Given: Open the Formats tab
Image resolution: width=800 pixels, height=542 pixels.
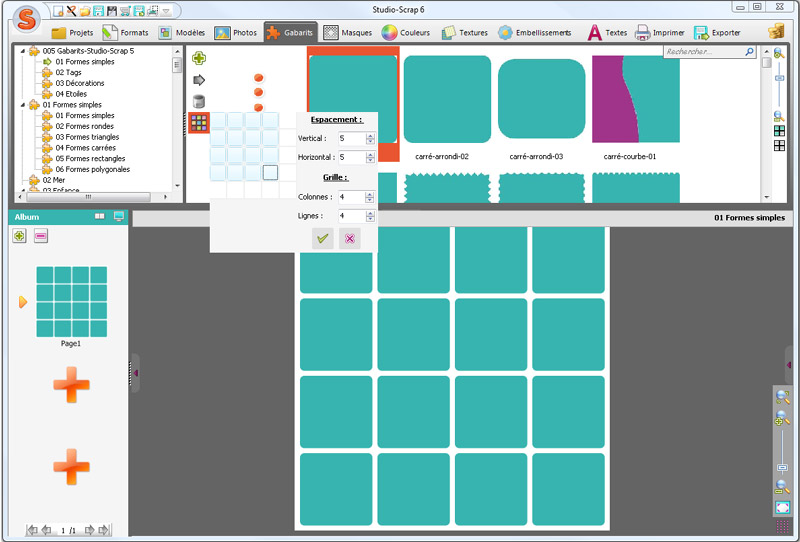Looking at the screenshot, I should [126, 33].
